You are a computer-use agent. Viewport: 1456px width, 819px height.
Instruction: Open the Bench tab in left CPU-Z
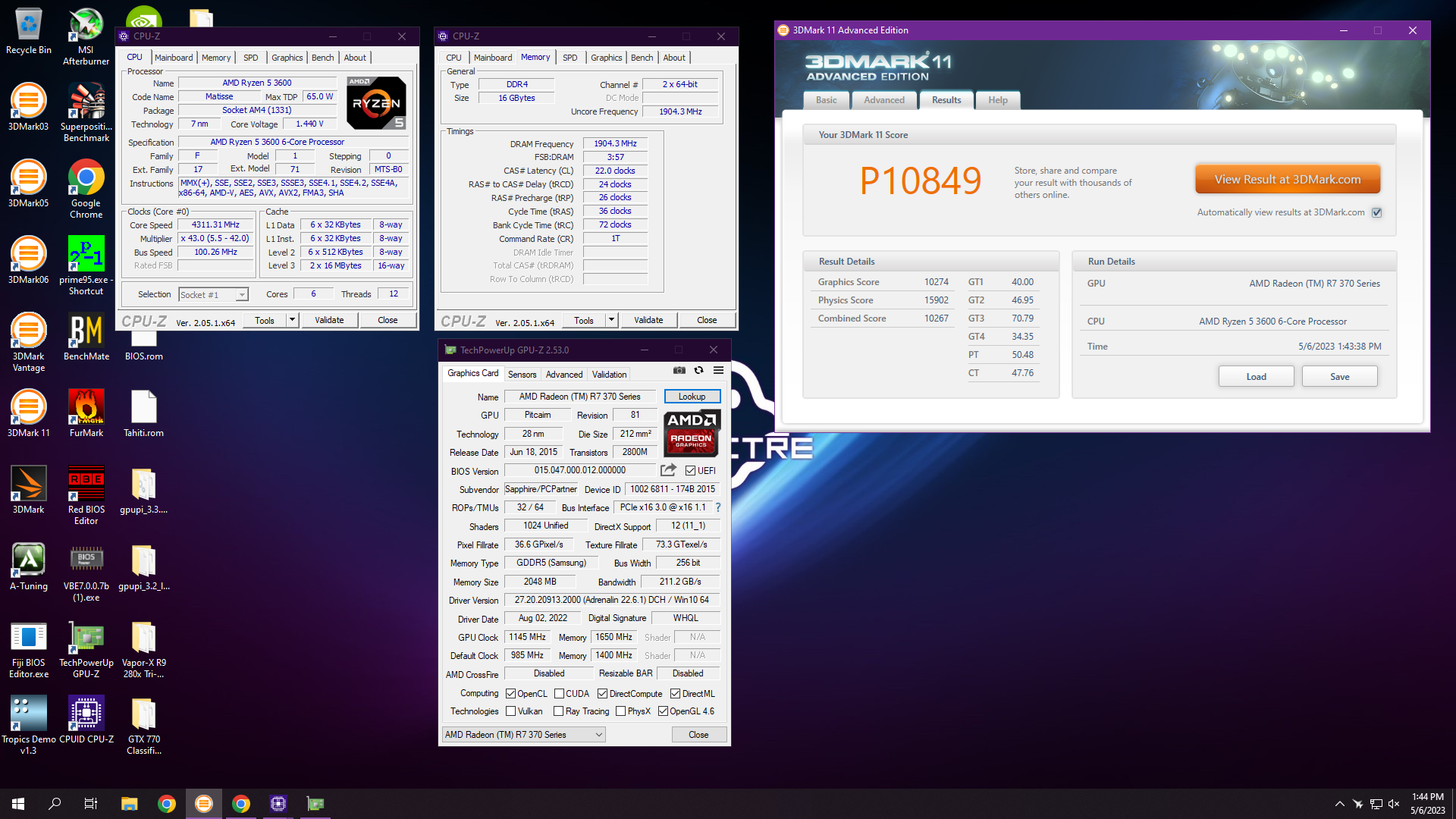point(322,58)
